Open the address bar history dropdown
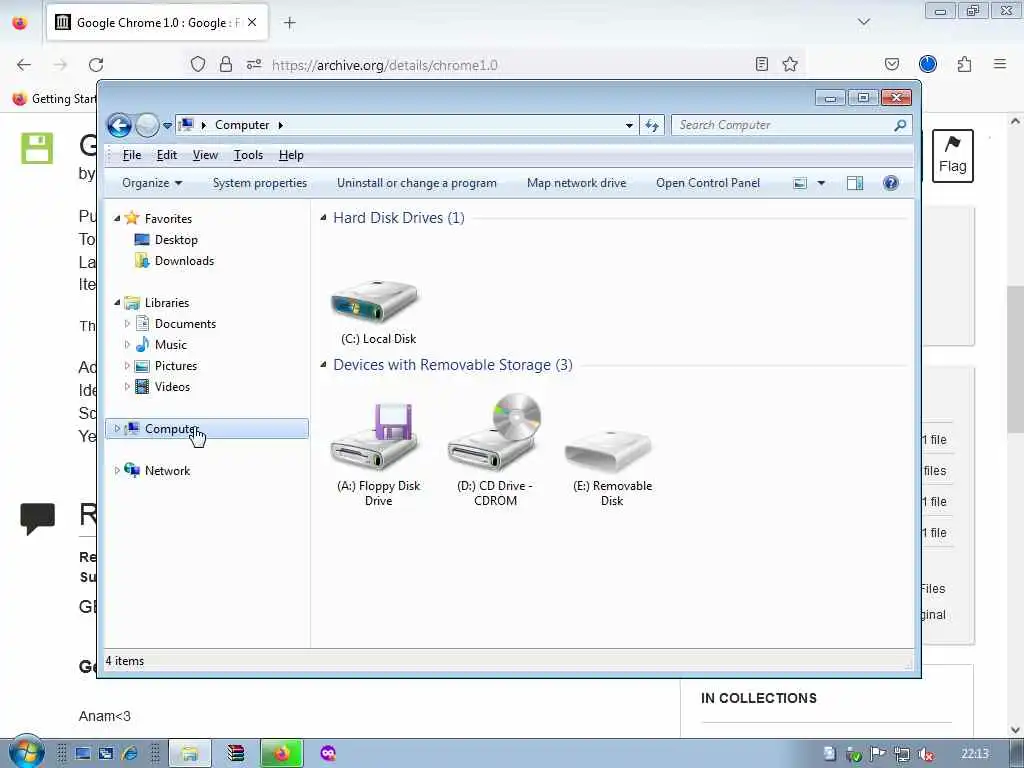Viewport: 1024px width, 768px height. [629, 125]
